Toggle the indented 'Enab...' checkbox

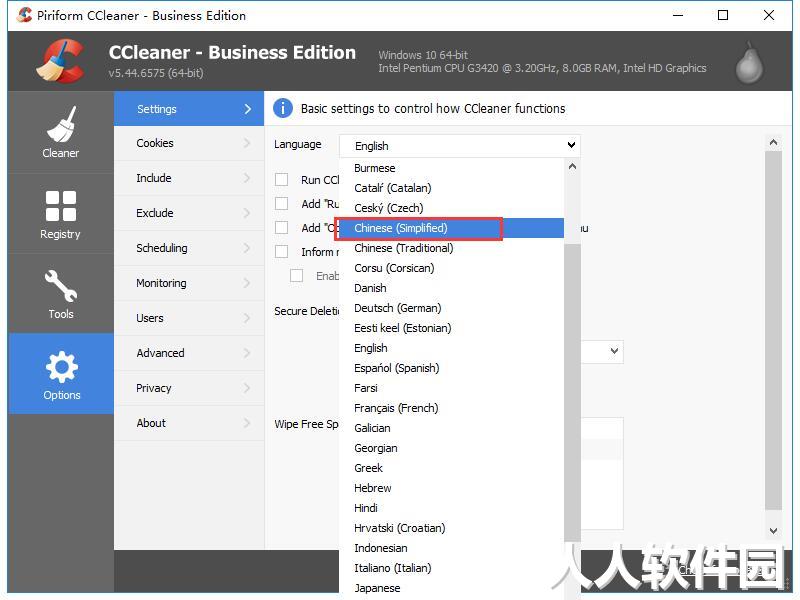(296, 276)
